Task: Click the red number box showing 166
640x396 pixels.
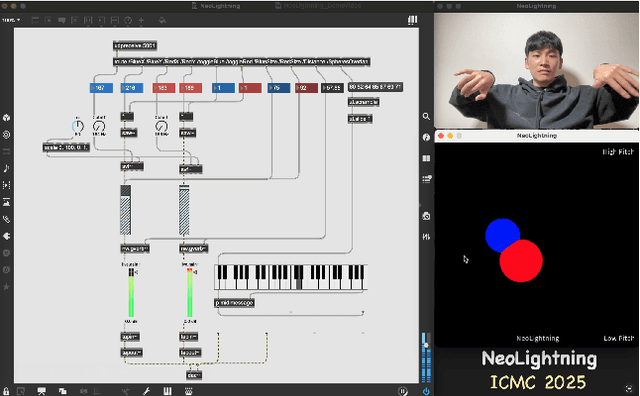Action: coord(190,88)
